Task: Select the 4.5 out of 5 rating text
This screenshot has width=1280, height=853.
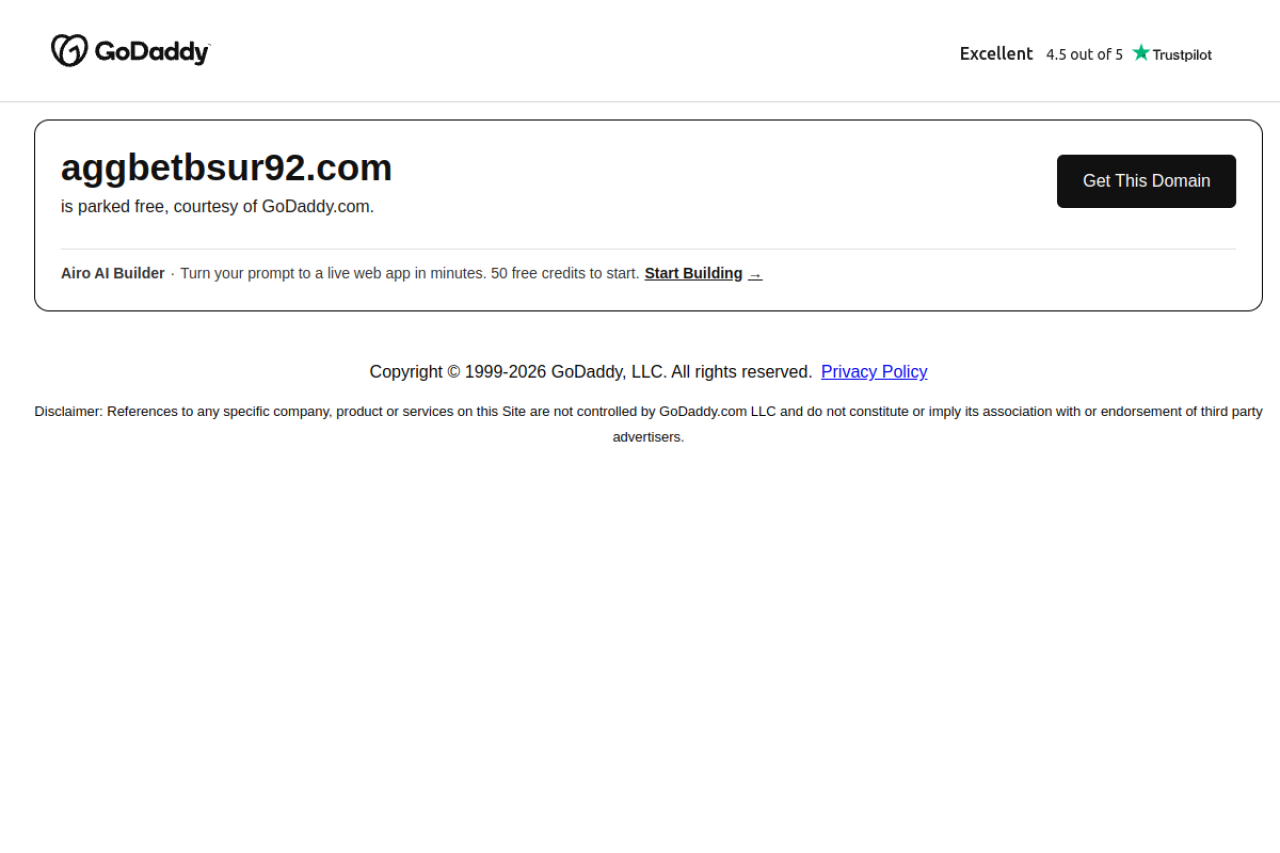Action: tap(1084, 55)
